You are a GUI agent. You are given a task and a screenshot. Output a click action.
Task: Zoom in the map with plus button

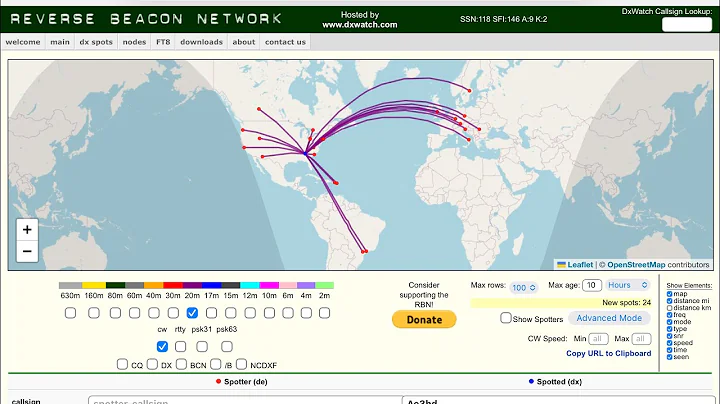tap(27, 230)
